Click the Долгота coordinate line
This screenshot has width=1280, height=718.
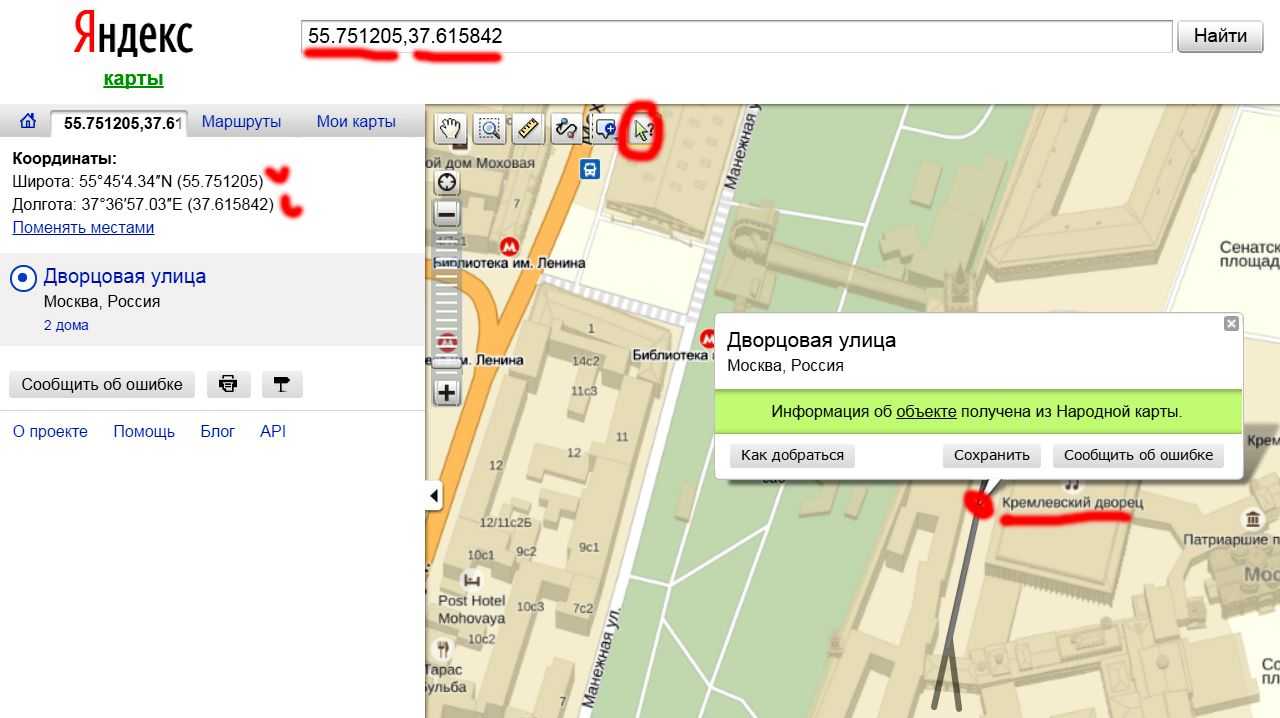click(143, 204)
